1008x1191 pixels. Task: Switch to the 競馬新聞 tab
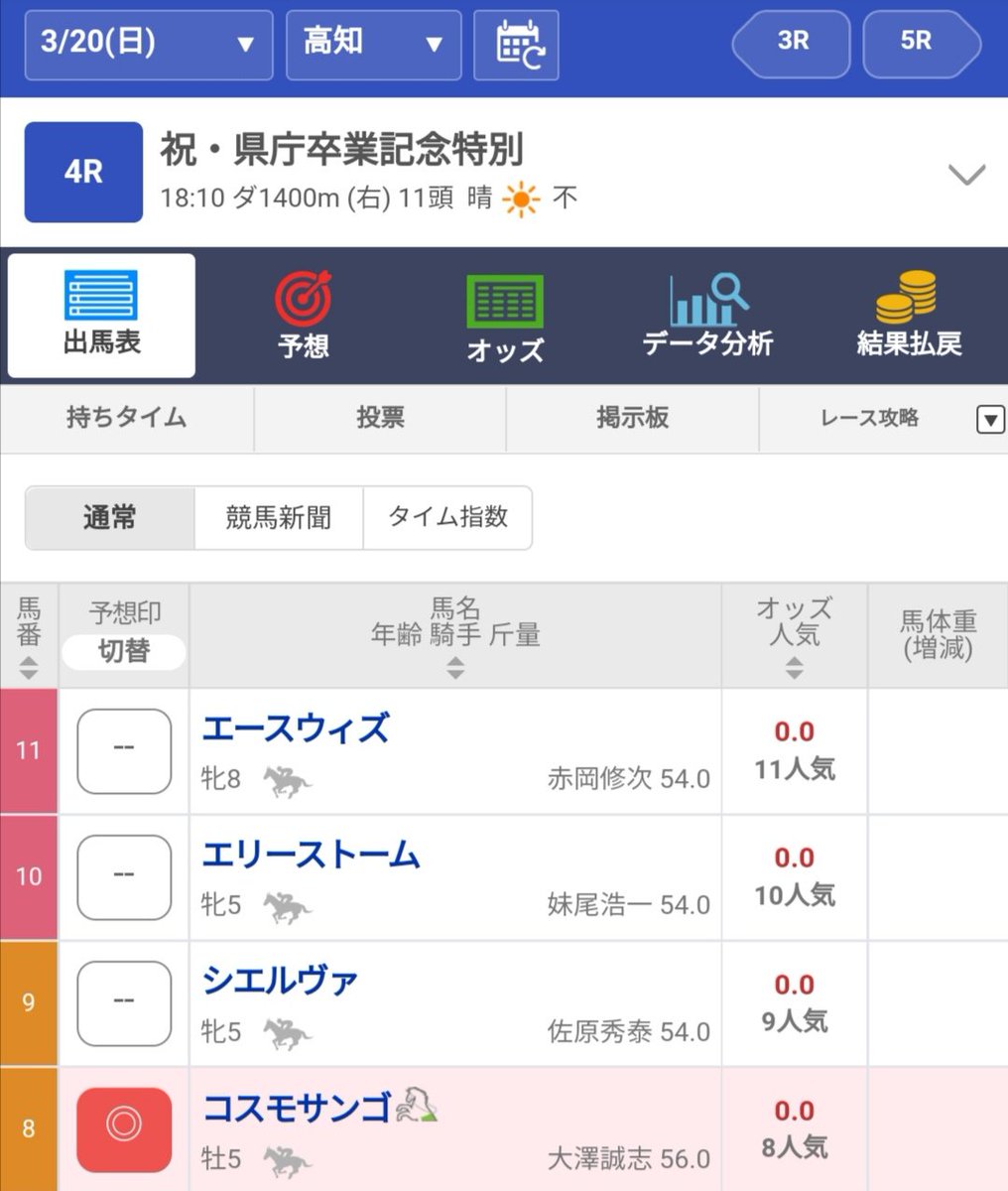(x=277, y=517)
